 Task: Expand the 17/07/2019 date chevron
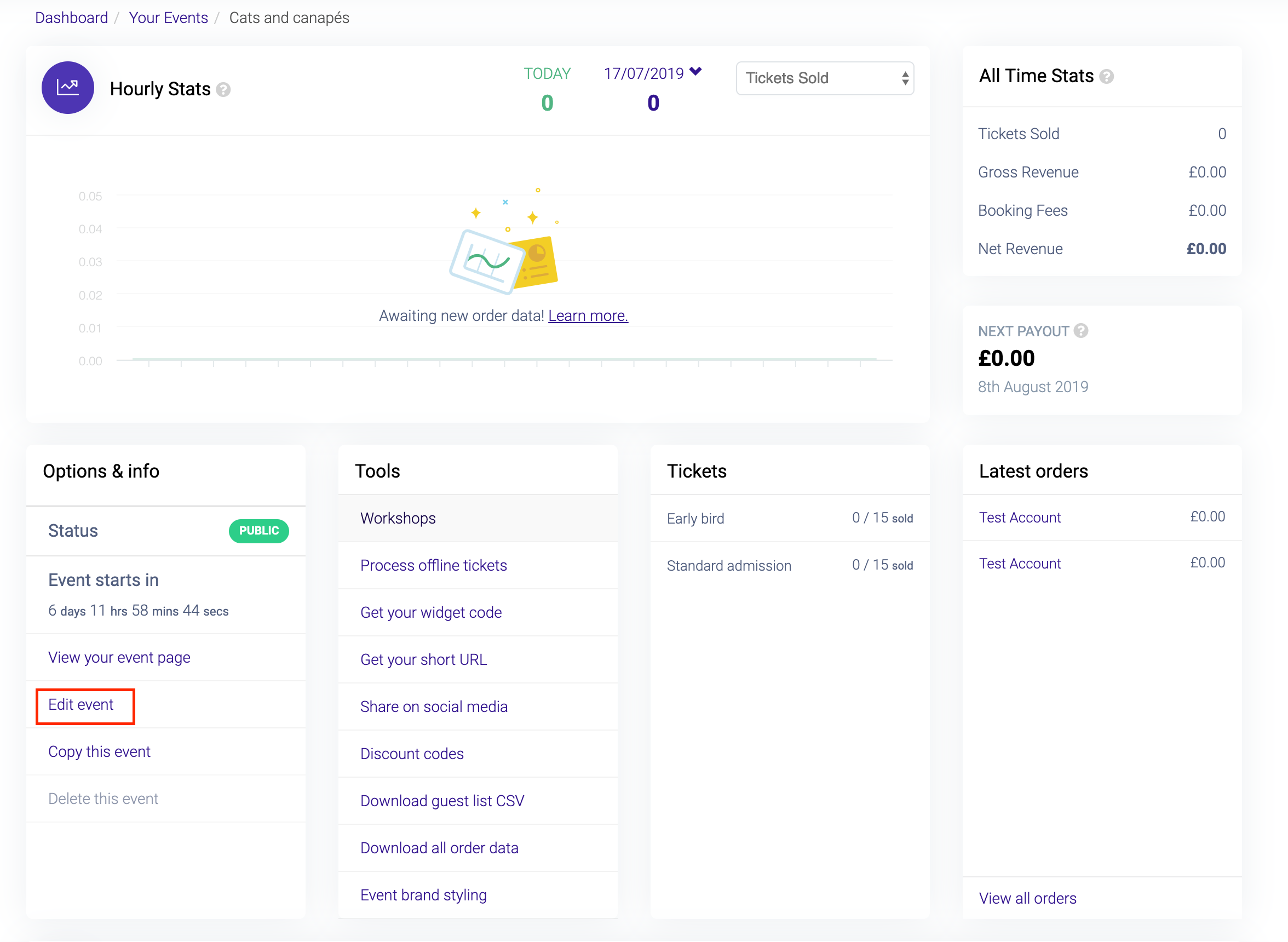(695, 71)
